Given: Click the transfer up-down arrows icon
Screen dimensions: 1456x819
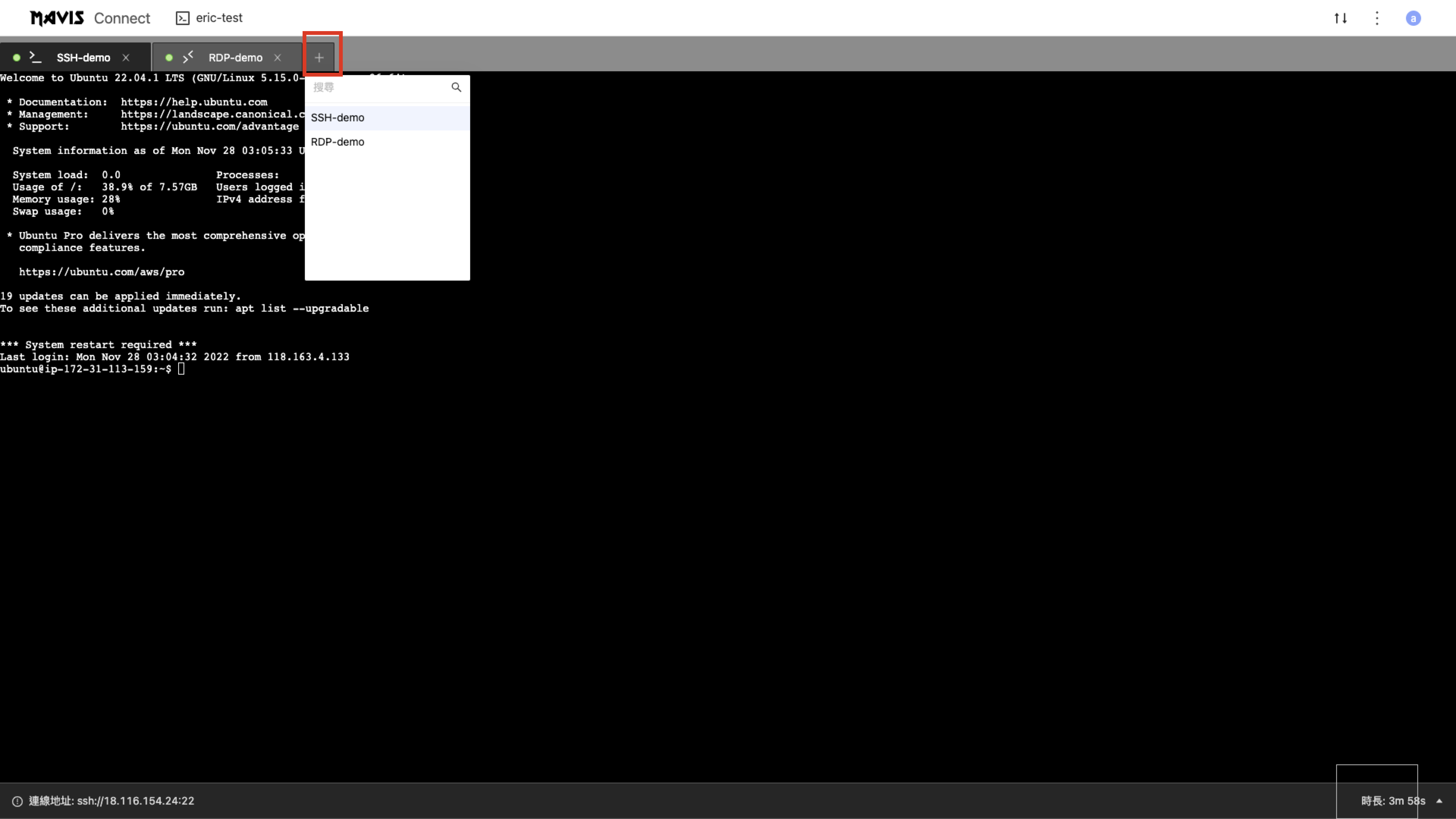Looking at the screenshot, I should [x=1340, y=18].
